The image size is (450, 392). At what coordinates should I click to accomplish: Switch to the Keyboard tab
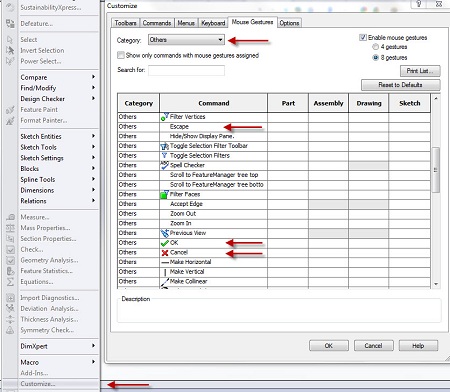(x=213, y=23)
